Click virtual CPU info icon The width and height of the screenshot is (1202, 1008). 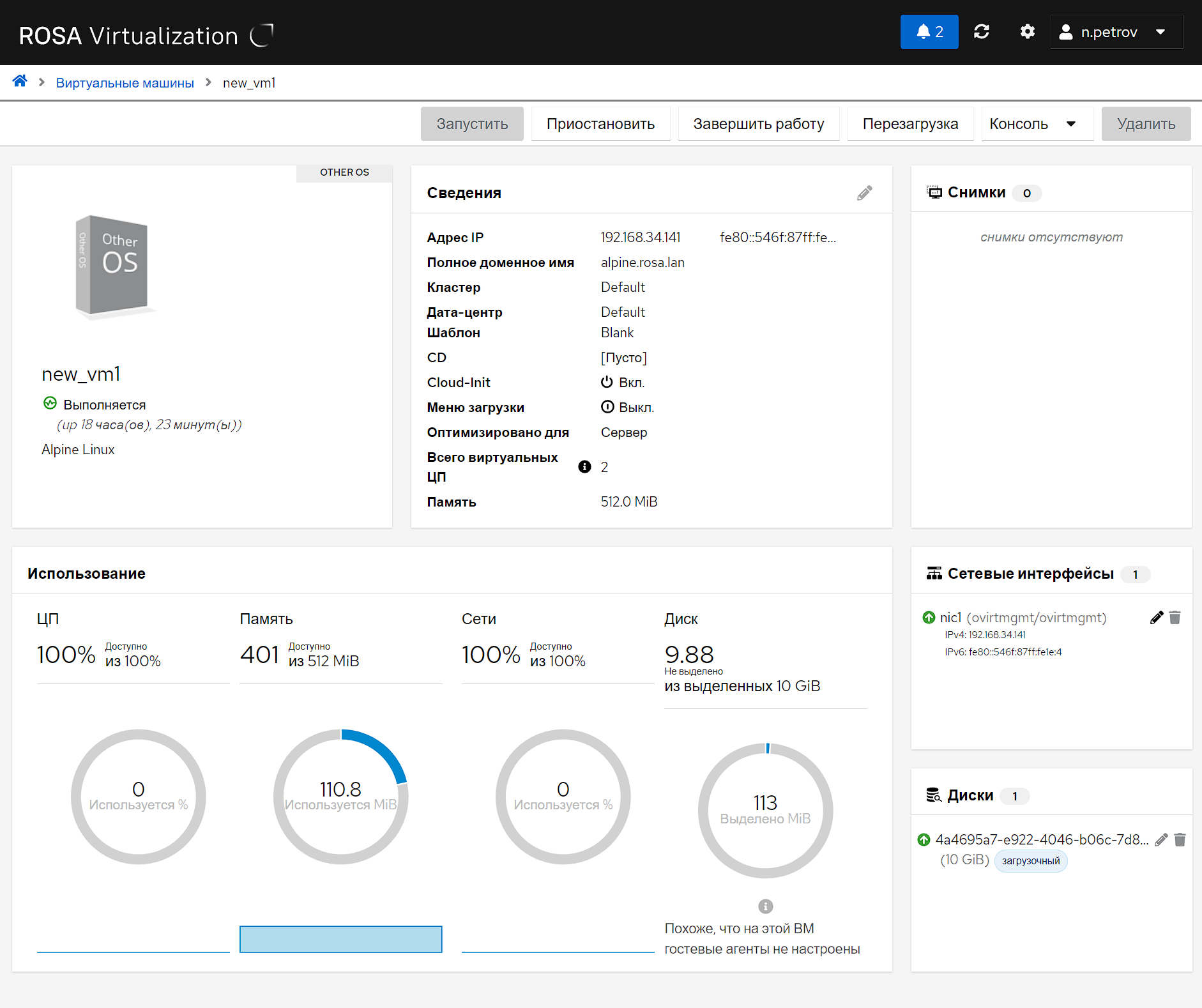[x=584, y=466]
